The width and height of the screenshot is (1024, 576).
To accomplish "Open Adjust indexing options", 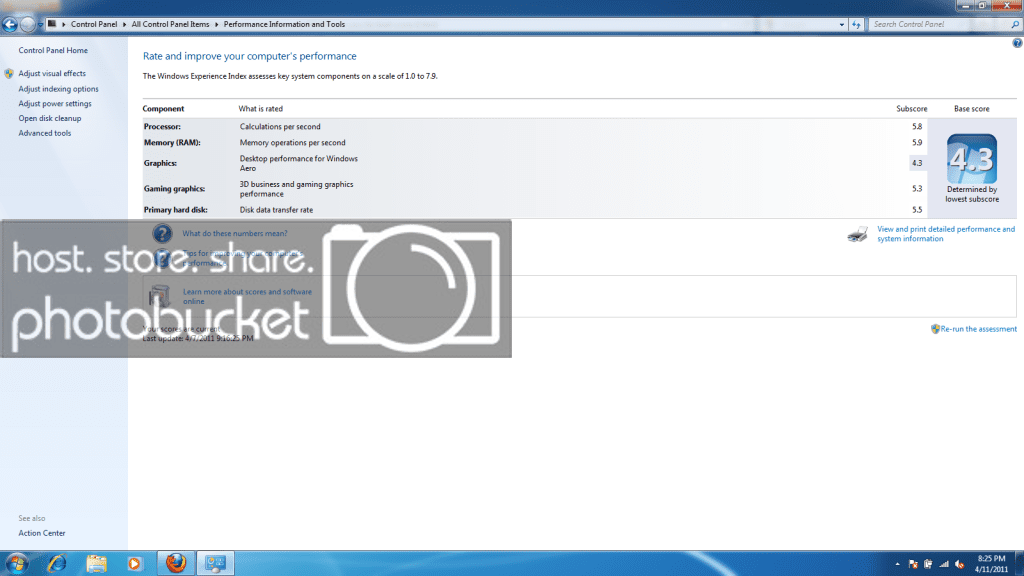I will (59, 89).
